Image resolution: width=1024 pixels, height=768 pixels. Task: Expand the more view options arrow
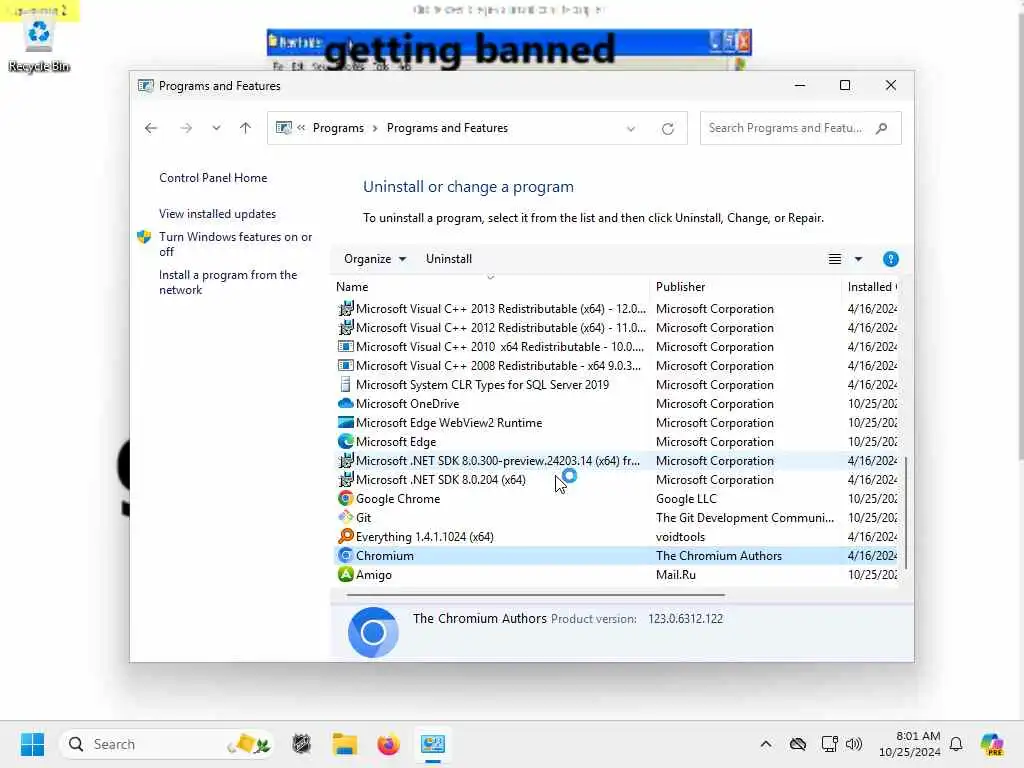pos(859,259)
